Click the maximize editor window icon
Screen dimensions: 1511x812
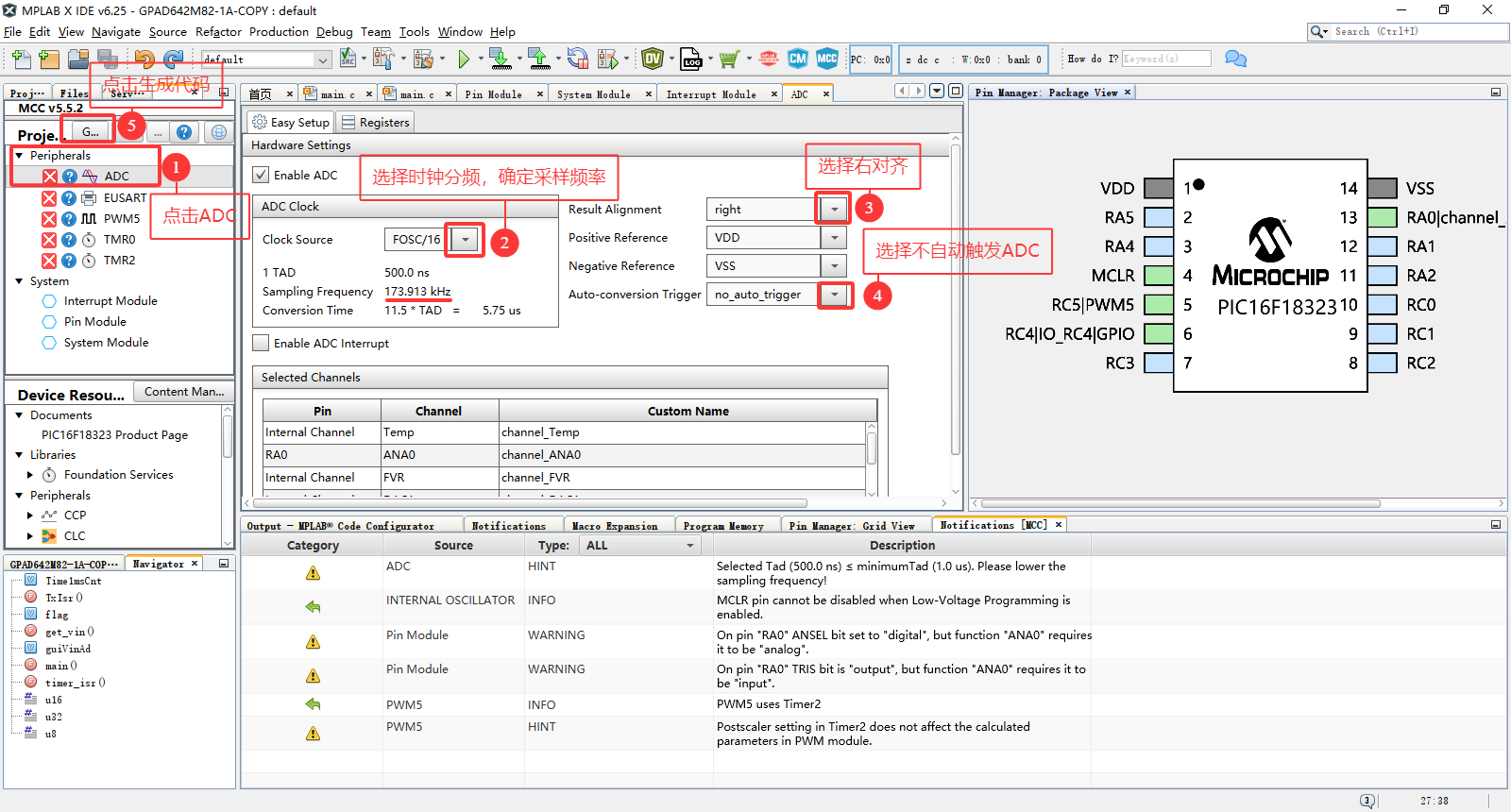tap(956, 91)
